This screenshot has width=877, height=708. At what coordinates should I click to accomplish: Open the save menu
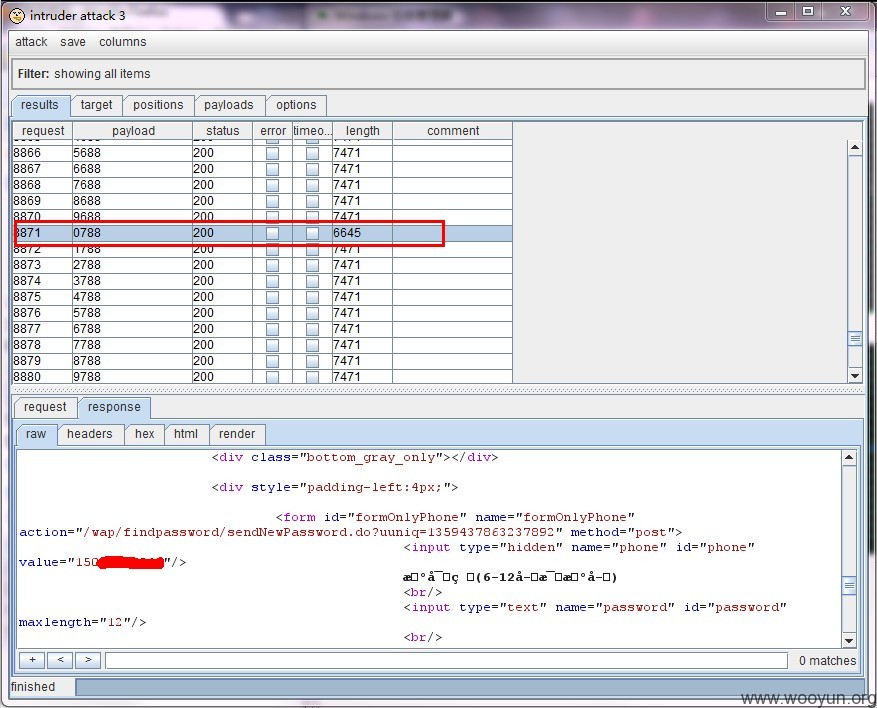tap(73, 42)
